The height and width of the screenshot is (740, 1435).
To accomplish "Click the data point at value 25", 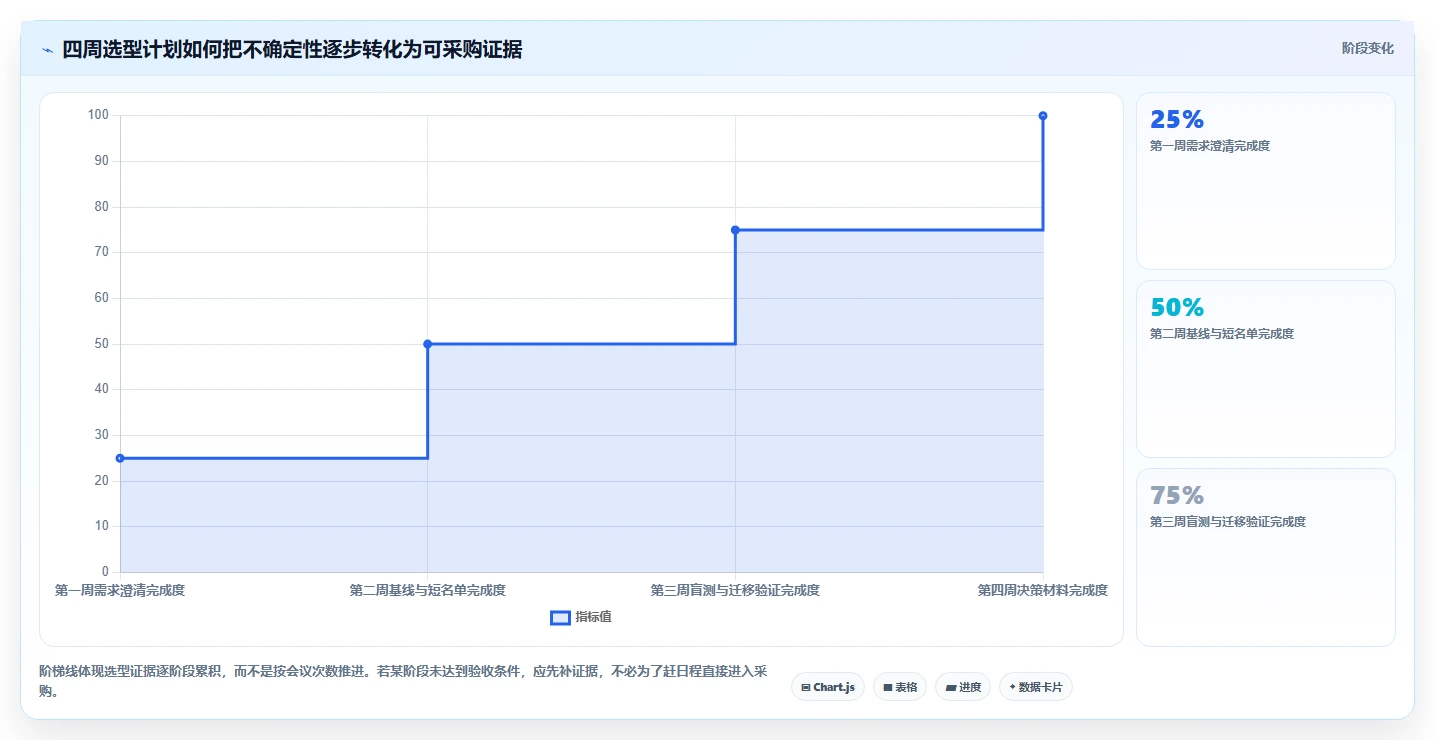I will coord(120,458).
